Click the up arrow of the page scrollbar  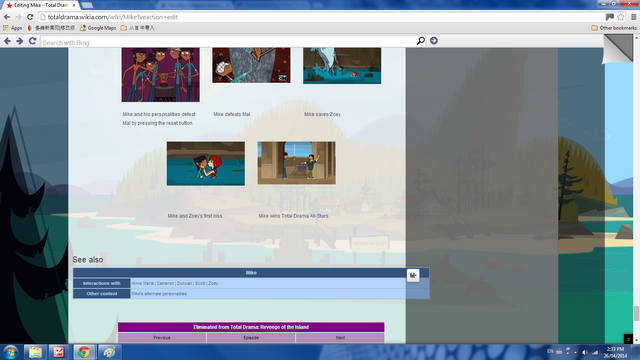click(636, 38)
